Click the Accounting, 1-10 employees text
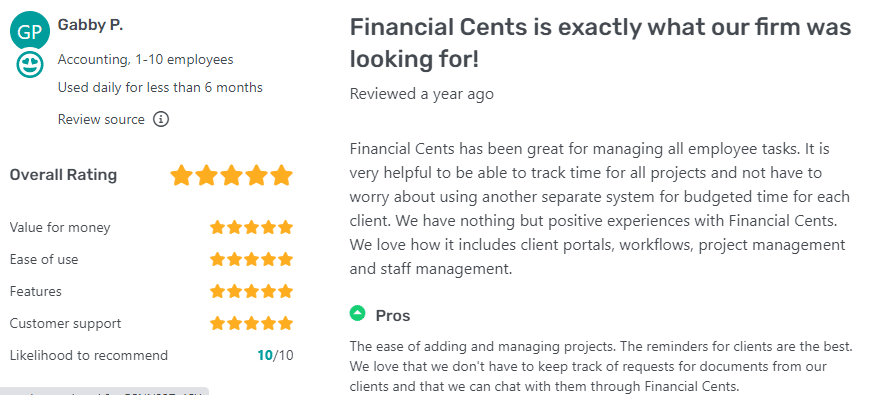The width and height of the screenshot is (882, 395). coord(146,59)
